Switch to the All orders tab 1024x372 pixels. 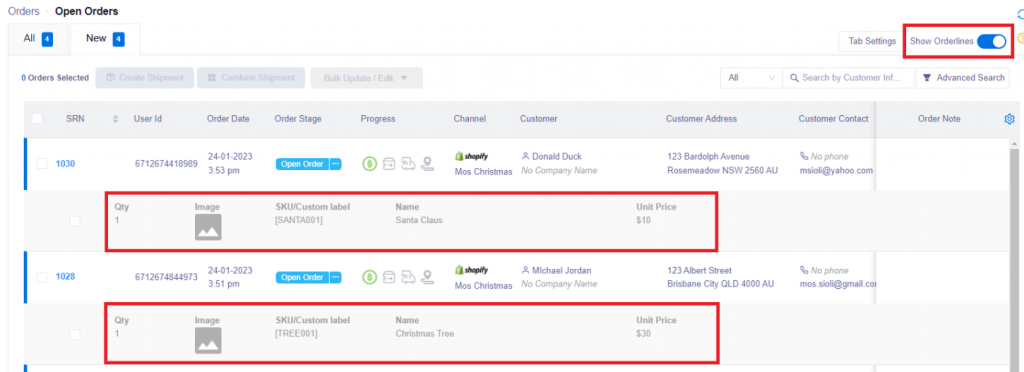(x=38, y=39)
